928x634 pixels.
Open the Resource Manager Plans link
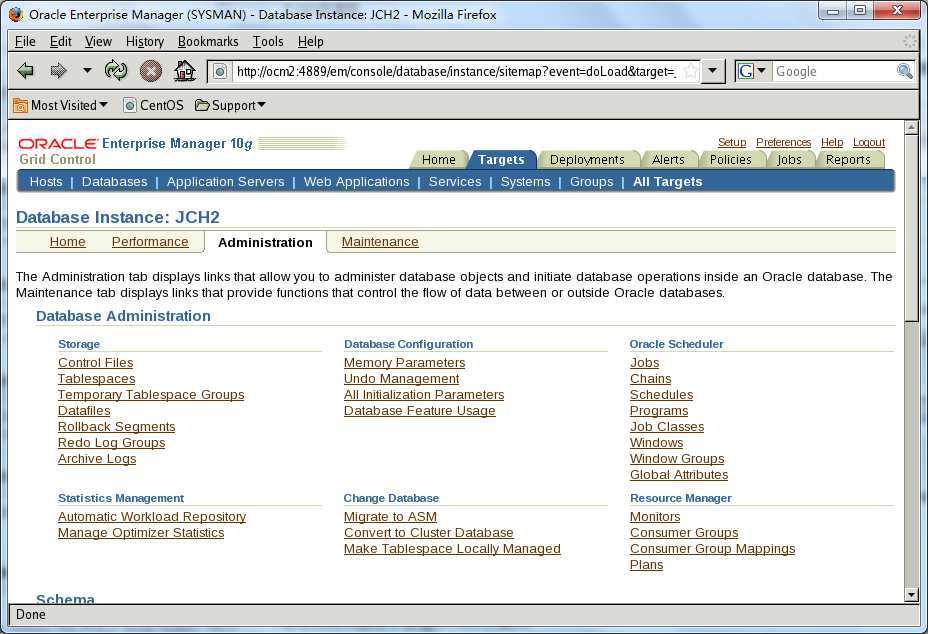click(x=646, y=564)
